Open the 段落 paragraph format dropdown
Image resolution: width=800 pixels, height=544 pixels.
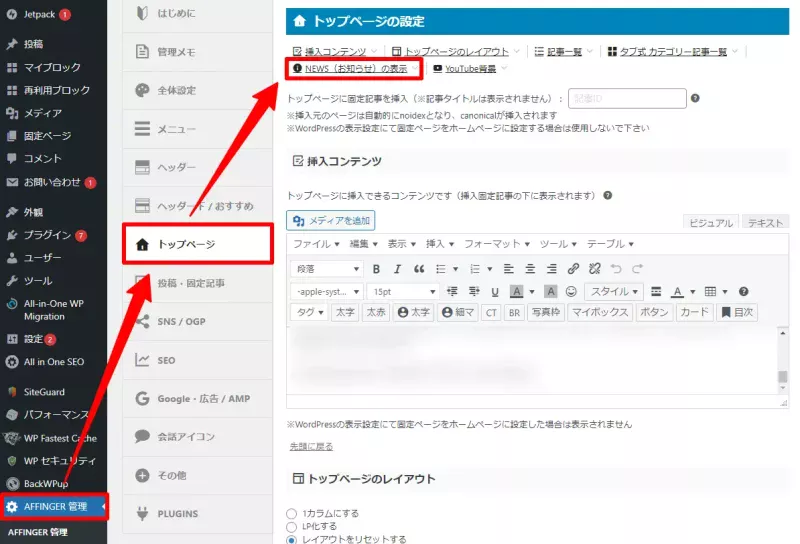click(327, 269)
